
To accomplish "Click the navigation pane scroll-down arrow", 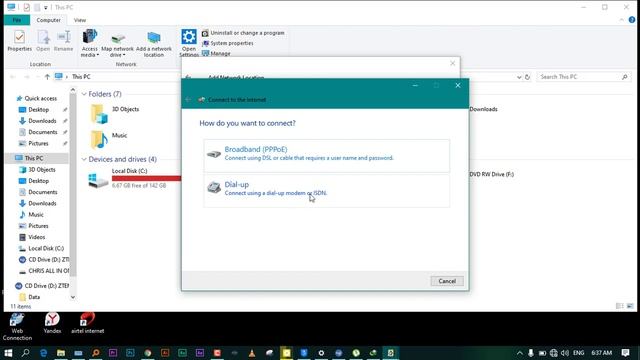I will tap(73, 297).
